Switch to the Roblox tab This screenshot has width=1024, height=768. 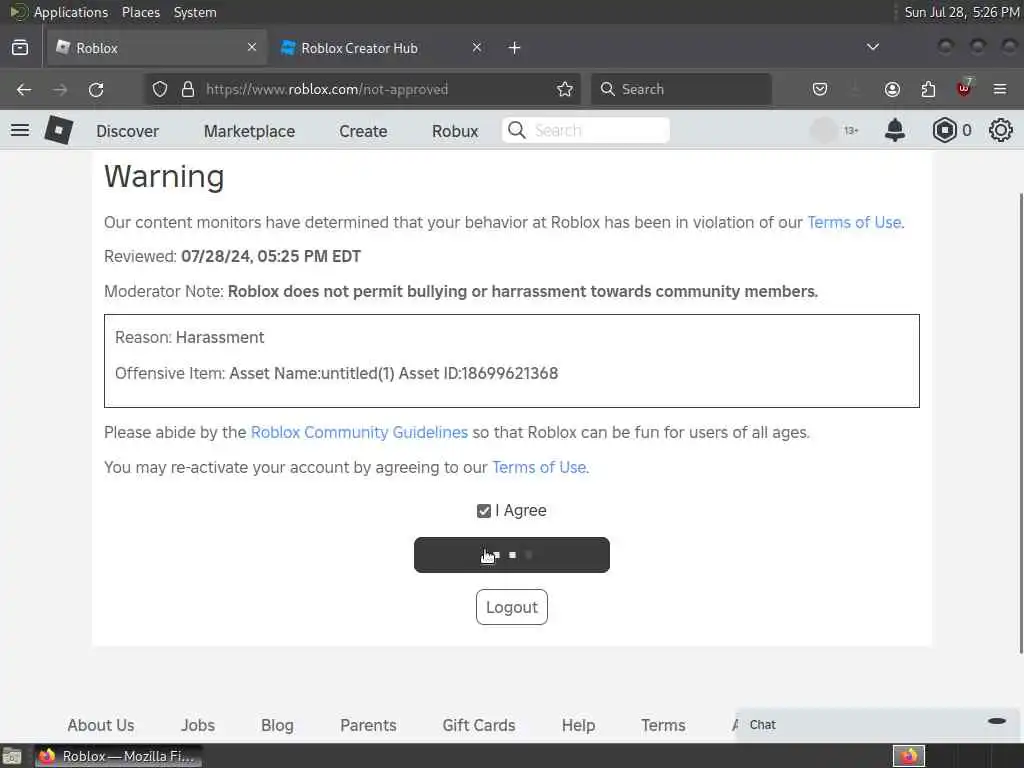pyautogui.click(x=155, y=48)
